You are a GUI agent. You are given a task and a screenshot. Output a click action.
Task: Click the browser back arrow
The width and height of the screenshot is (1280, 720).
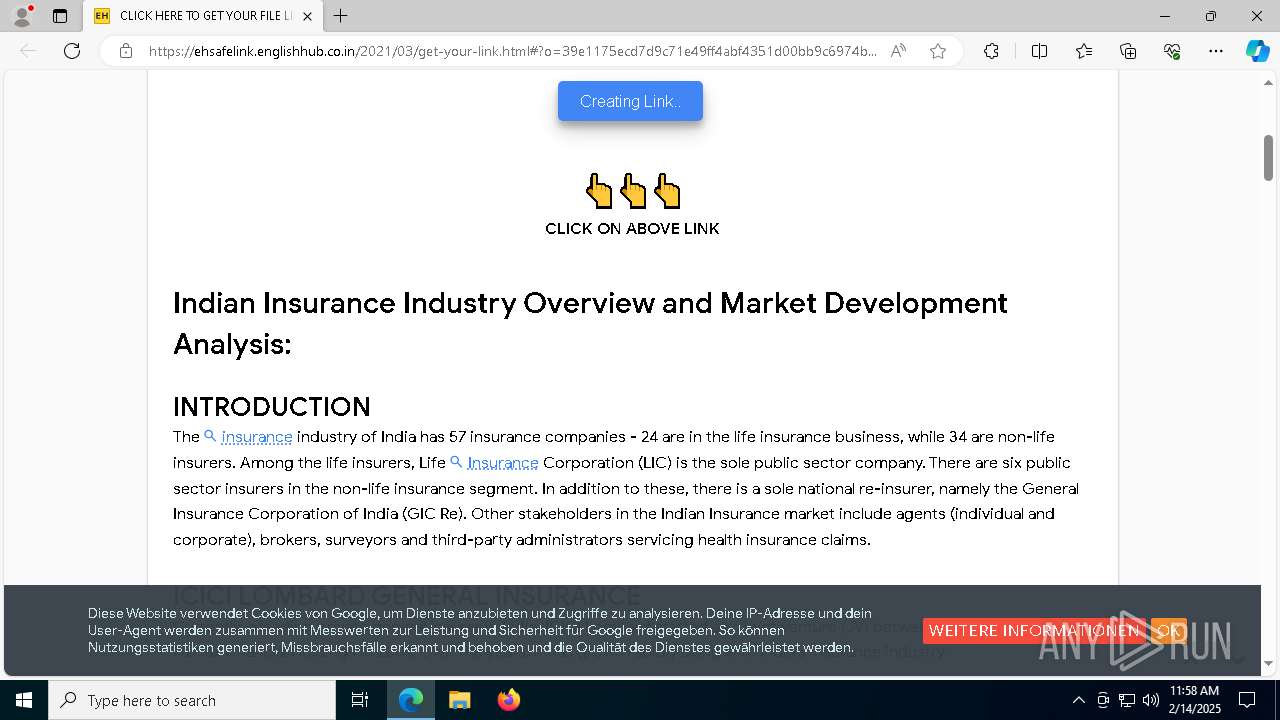click(x=28, y=51)
